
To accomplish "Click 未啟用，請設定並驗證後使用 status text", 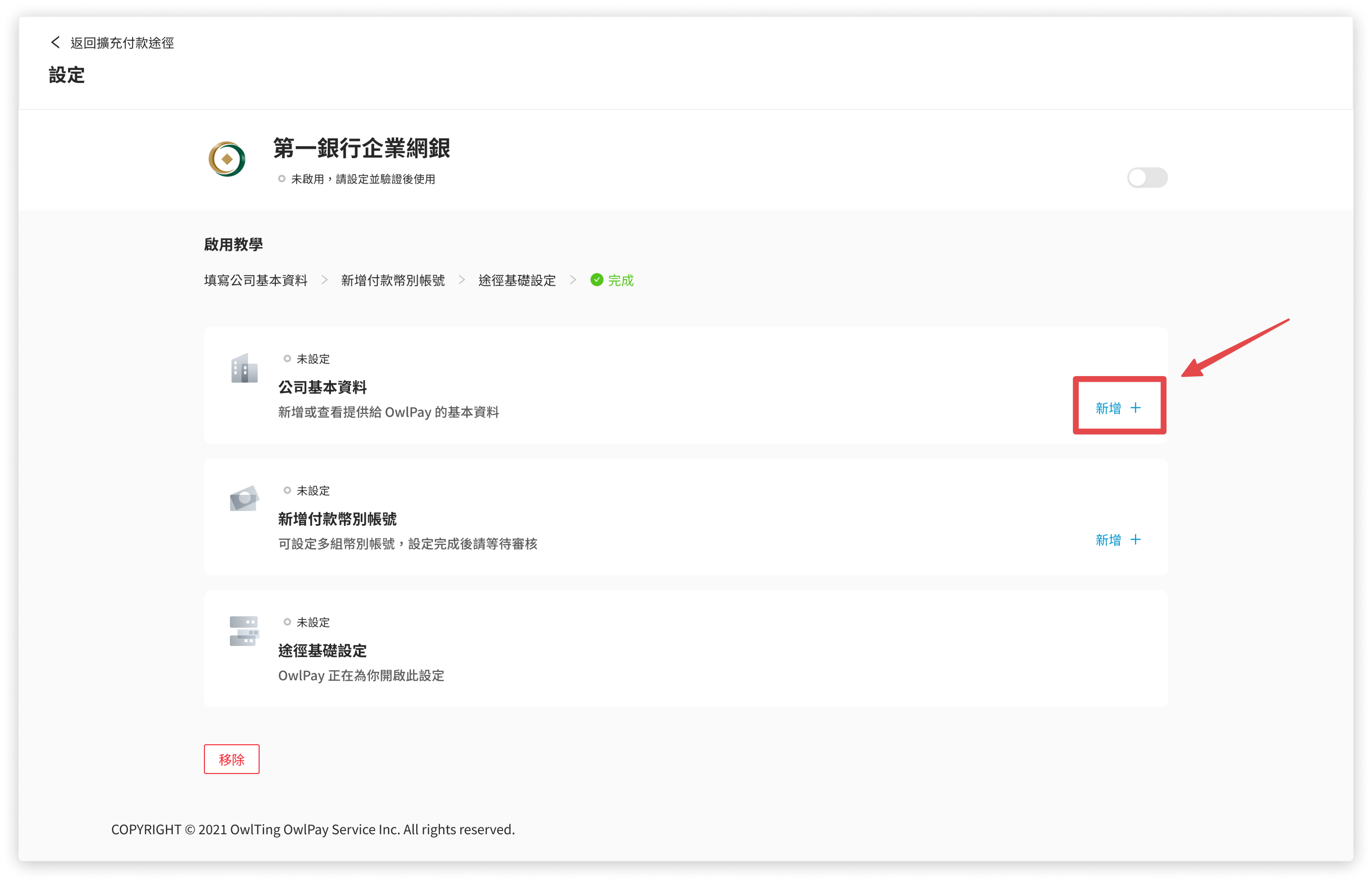I will 363,179.
